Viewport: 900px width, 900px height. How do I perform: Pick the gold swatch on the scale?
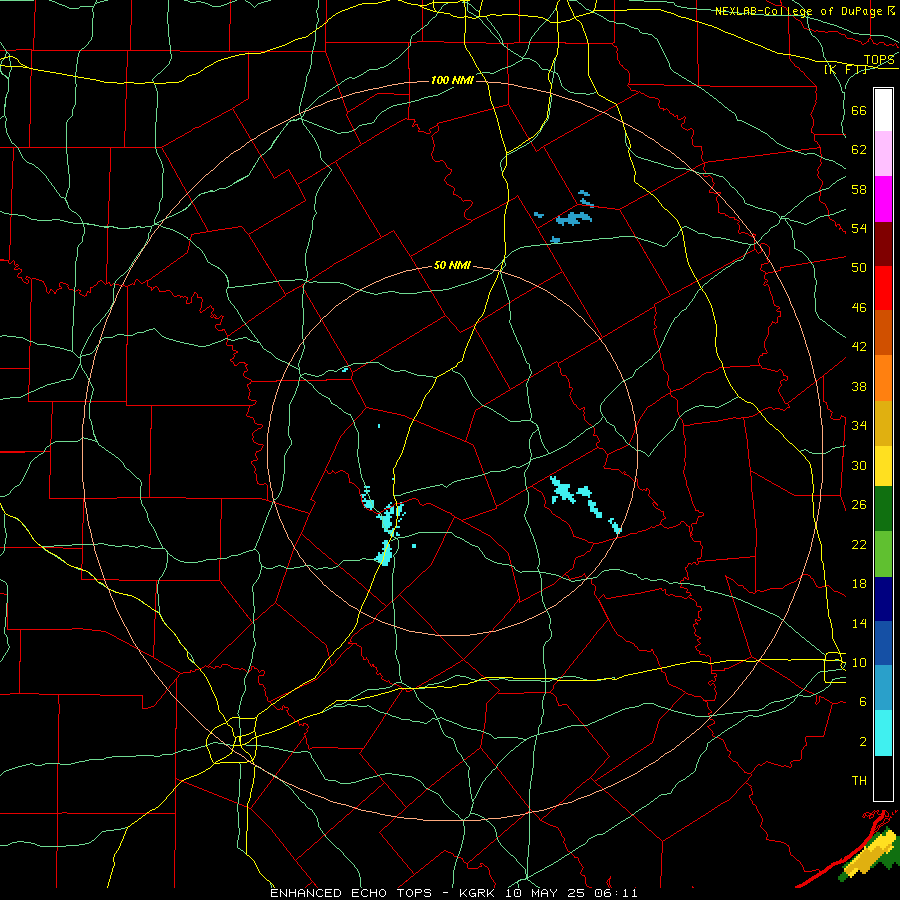(x=883, y=423)
